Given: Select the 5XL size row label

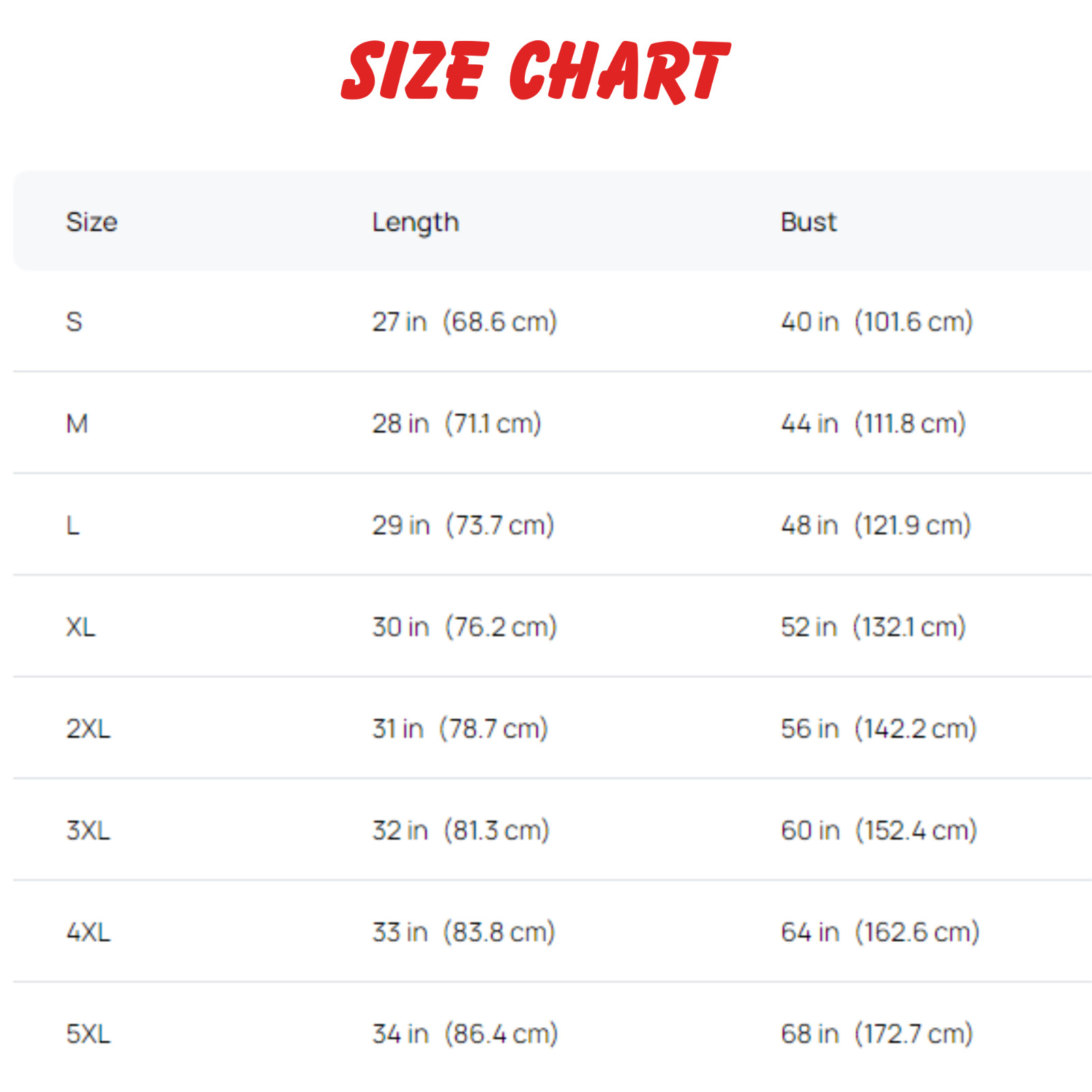Looking at the screenshot, I should tap(88, 1034).
